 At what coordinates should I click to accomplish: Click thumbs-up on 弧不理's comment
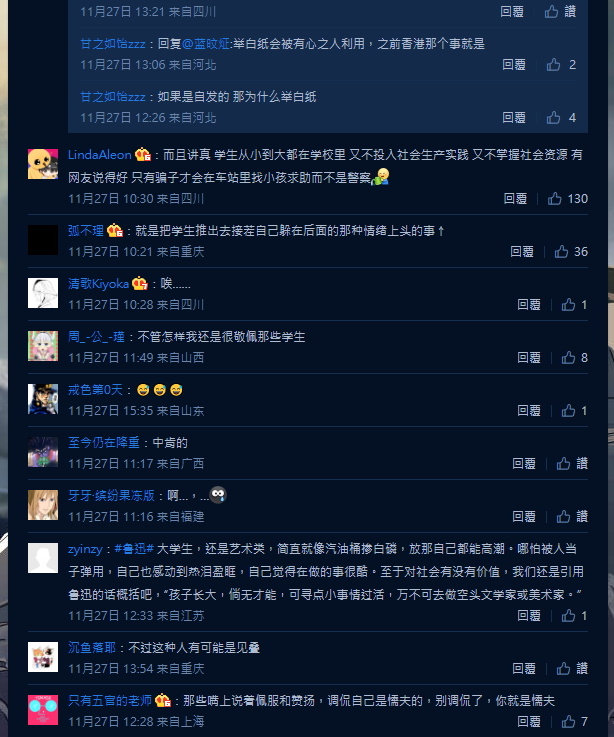561,252
